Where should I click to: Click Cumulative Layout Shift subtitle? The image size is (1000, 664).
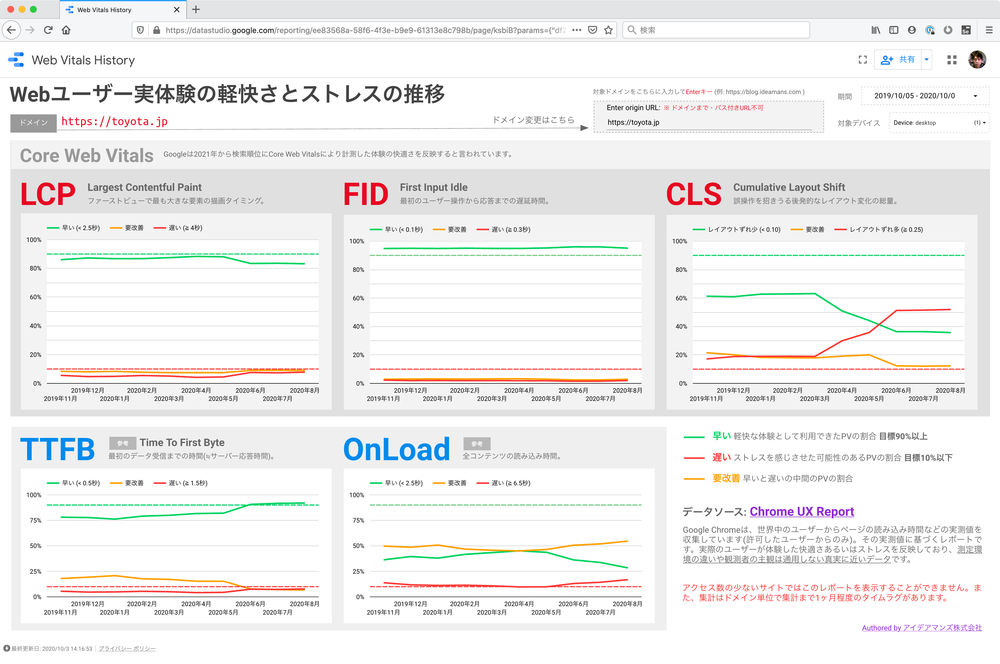(x=789, y=188)
